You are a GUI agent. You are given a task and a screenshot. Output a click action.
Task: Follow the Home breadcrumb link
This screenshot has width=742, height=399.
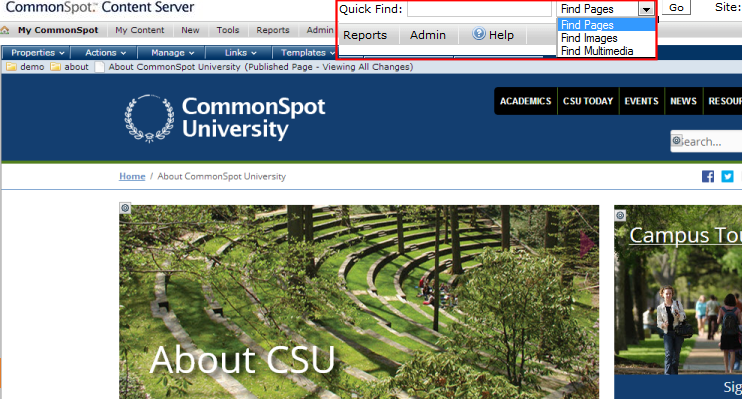tap(132, 176)
